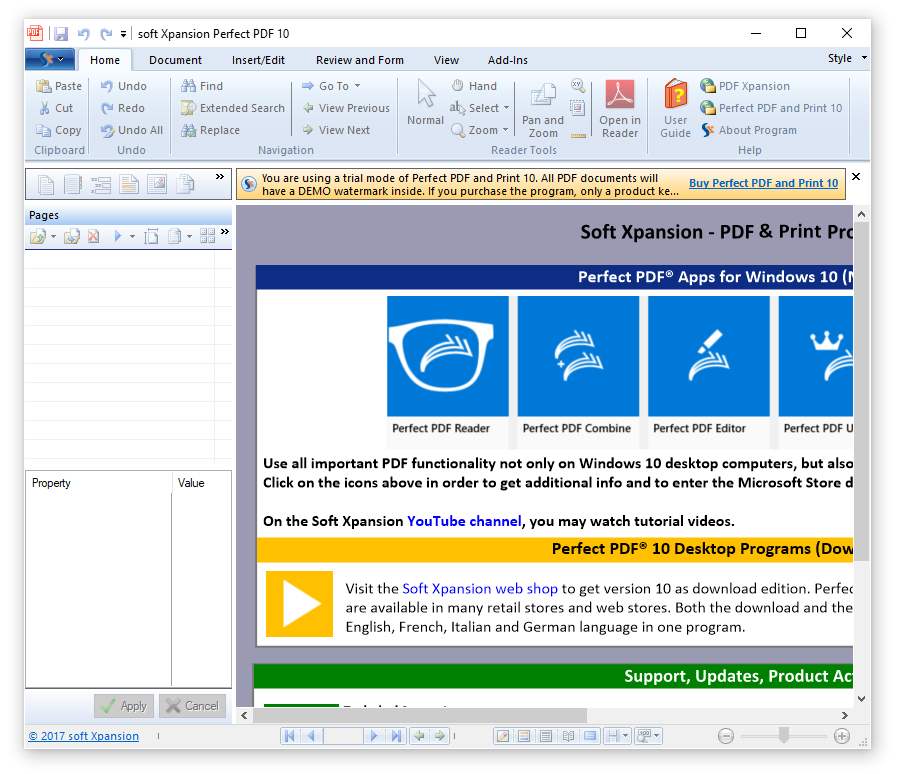
Task: Switch to the Add-Ins tab
Action: point(508,60)
